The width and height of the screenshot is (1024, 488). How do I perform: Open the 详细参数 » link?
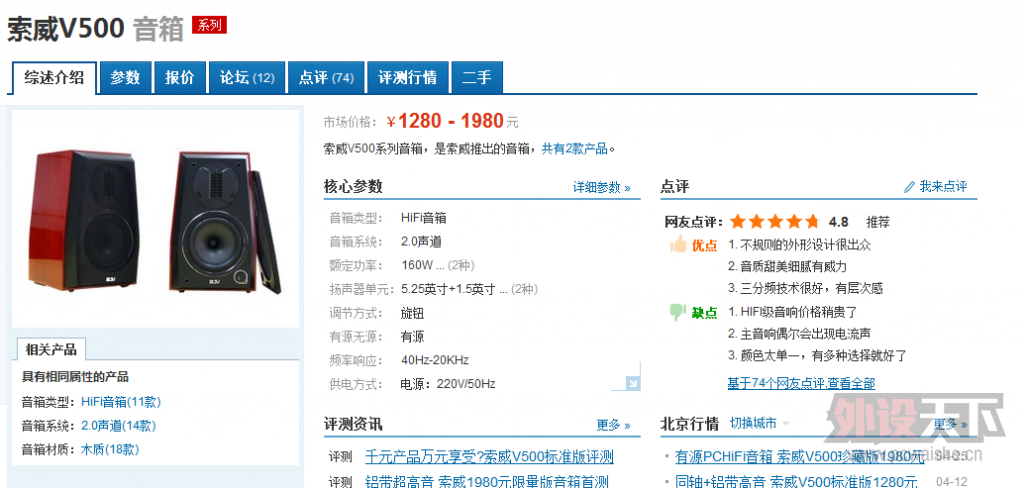[601, 187]
